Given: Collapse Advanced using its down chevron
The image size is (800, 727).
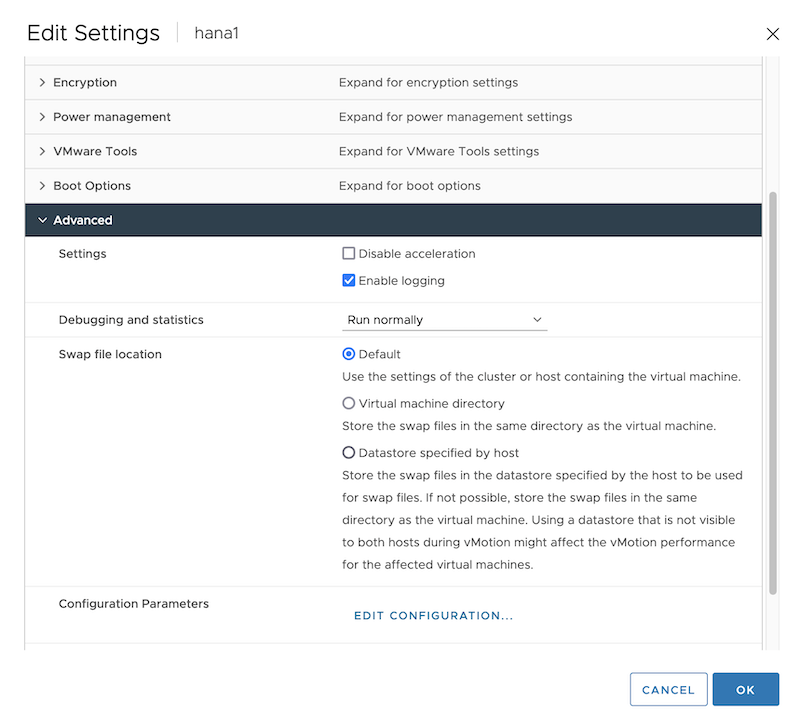Looking at the screenshot, I should (x=42, y=220).
